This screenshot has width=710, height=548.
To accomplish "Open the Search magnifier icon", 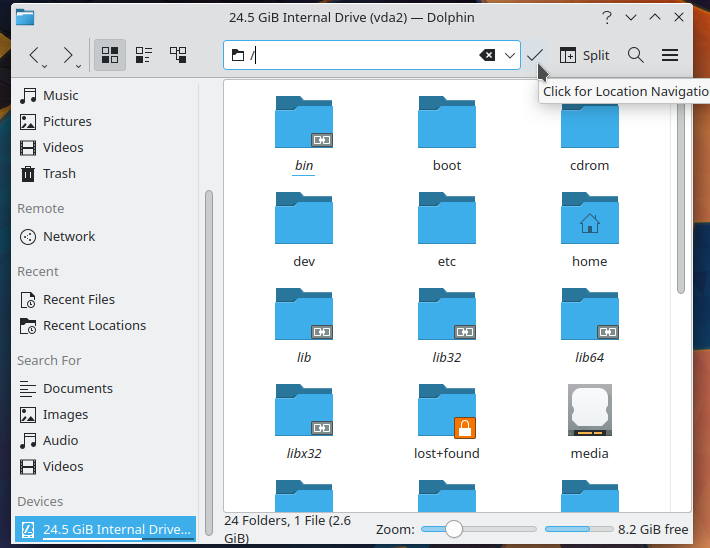I will coord(635,56).
